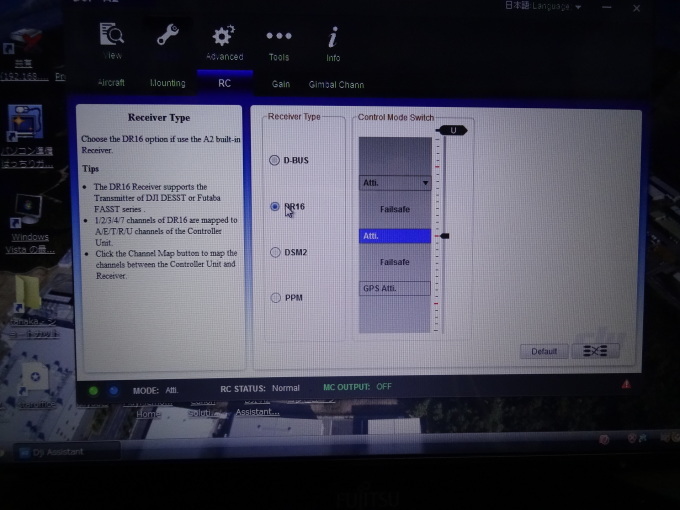Click the control mode slider handle
The height and width of the screenshot is (510, 680).
click(x=445, y=236)
